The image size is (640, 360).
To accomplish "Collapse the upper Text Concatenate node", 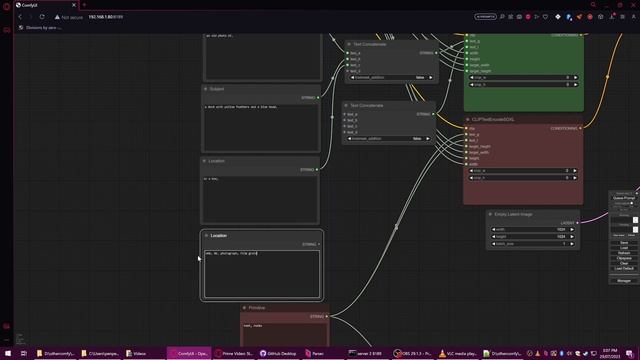I will click(349, 44).
